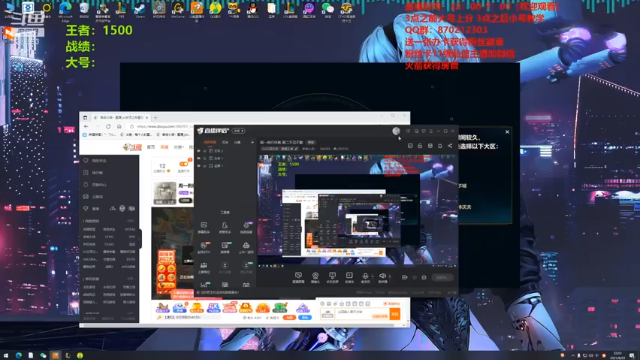
Task: Select first scene tab in streaming app
Action: [210, 142]
